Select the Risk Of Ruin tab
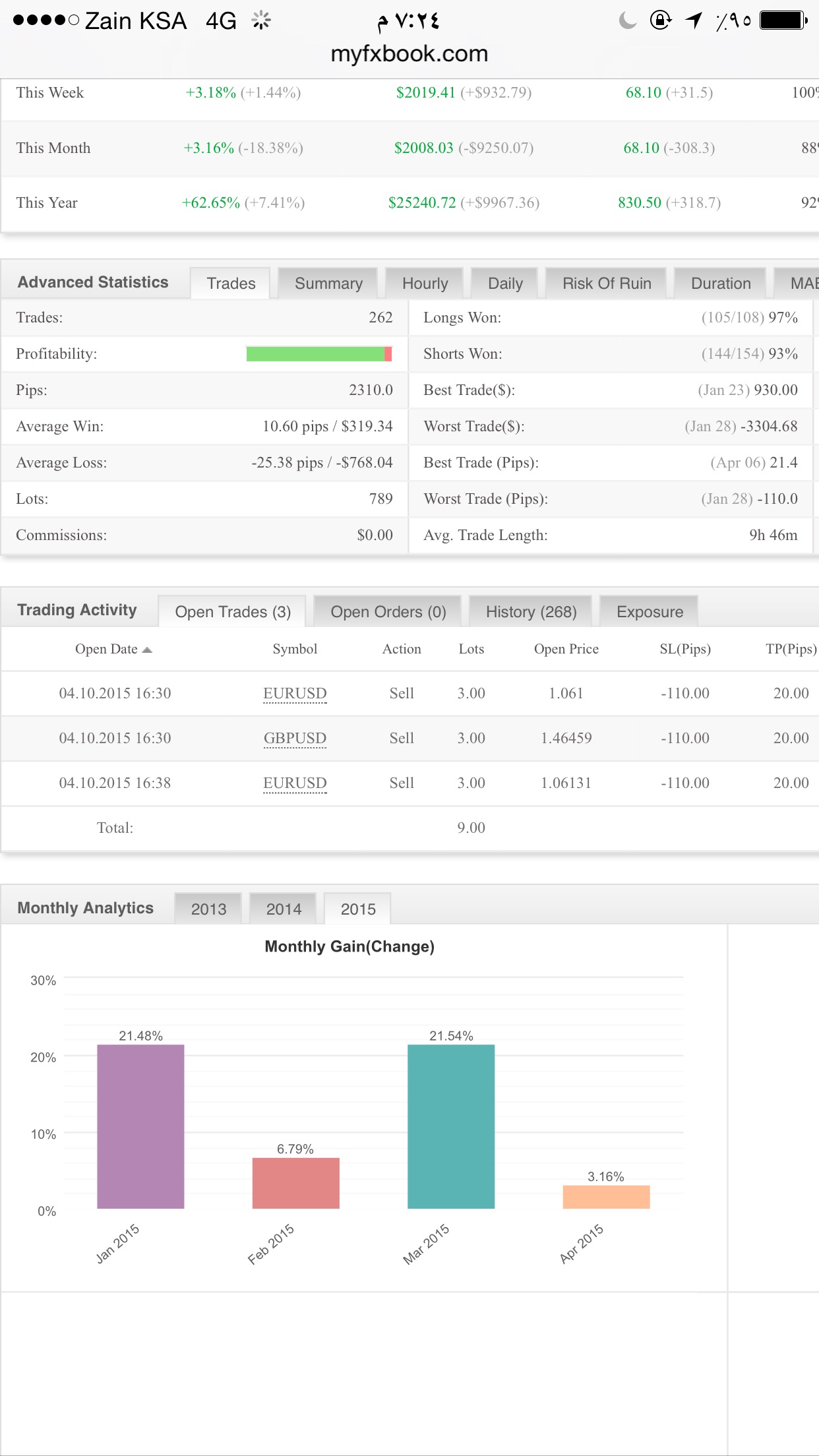This screenshot has width=819, height=1456. [606, 284]
